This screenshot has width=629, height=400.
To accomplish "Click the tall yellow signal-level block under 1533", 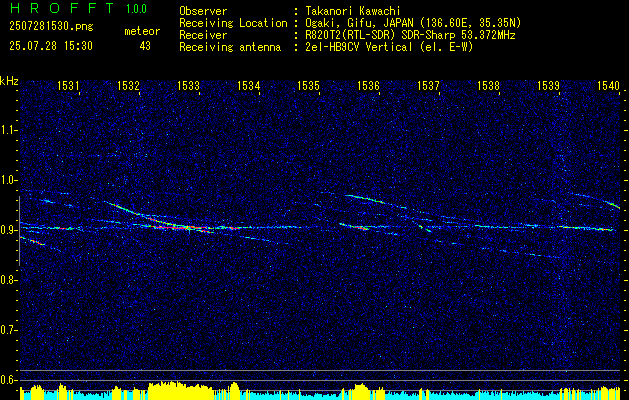I will [181, 390].
